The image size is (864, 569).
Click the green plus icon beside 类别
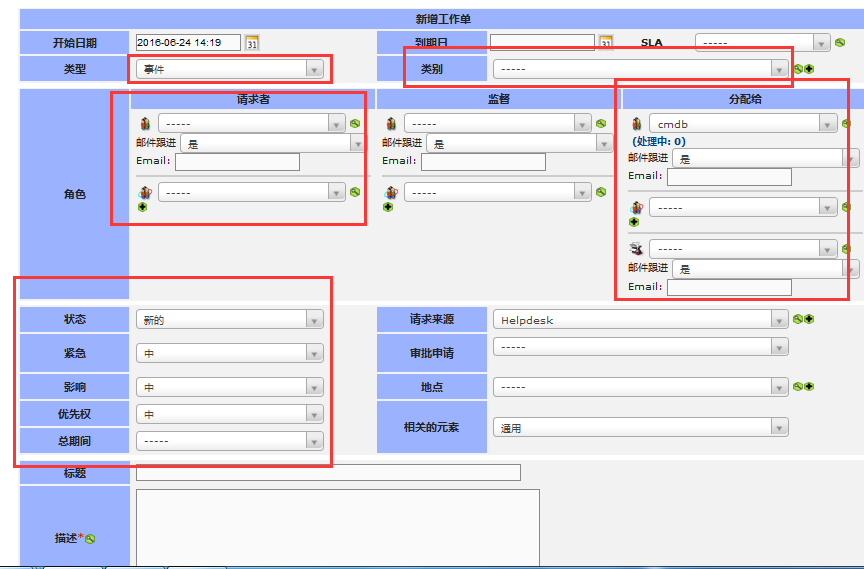(x=809, y=69)
